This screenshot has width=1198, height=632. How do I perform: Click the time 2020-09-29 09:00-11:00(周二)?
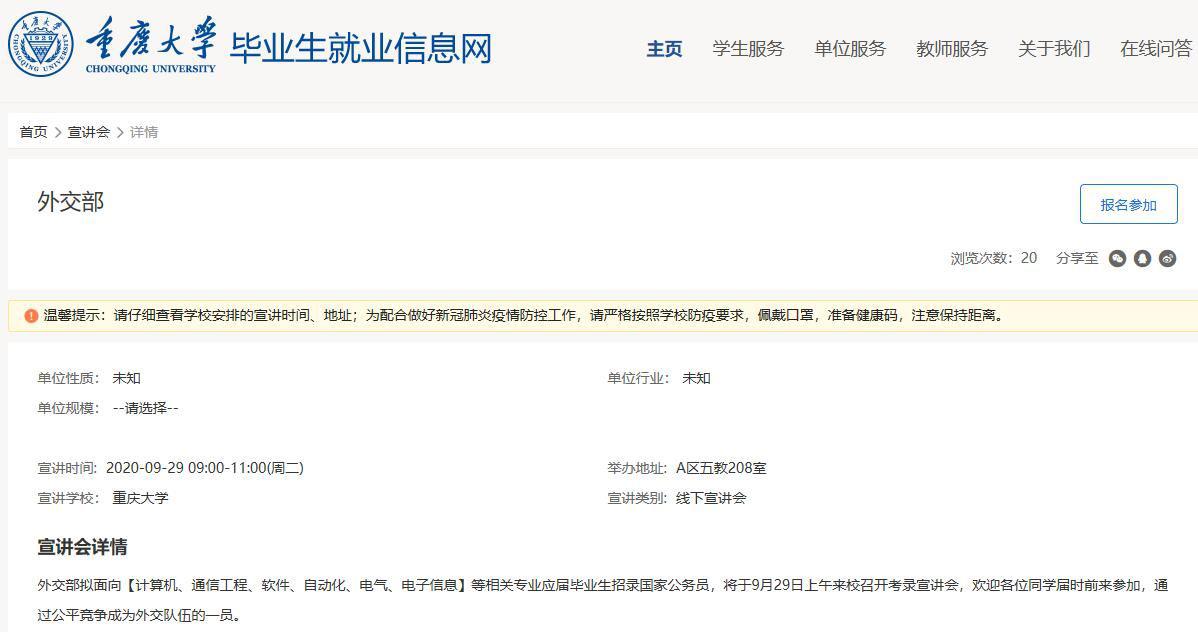[205, 468]
